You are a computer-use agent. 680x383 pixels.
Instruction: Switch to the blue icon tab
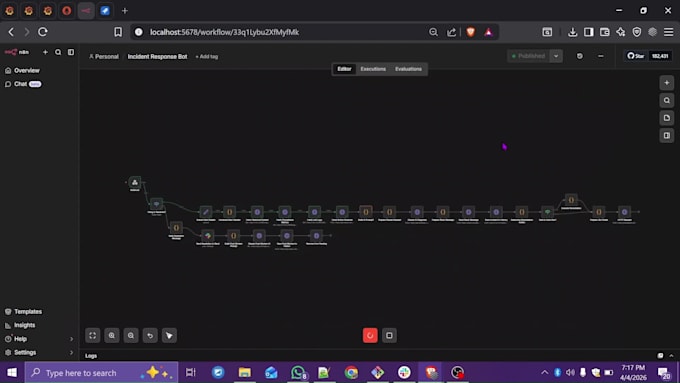click(105, 11)
